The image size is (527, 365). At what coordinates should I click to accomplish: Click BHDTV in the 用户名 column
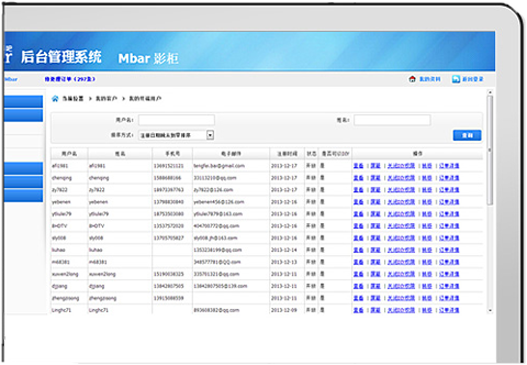[59, 226]
